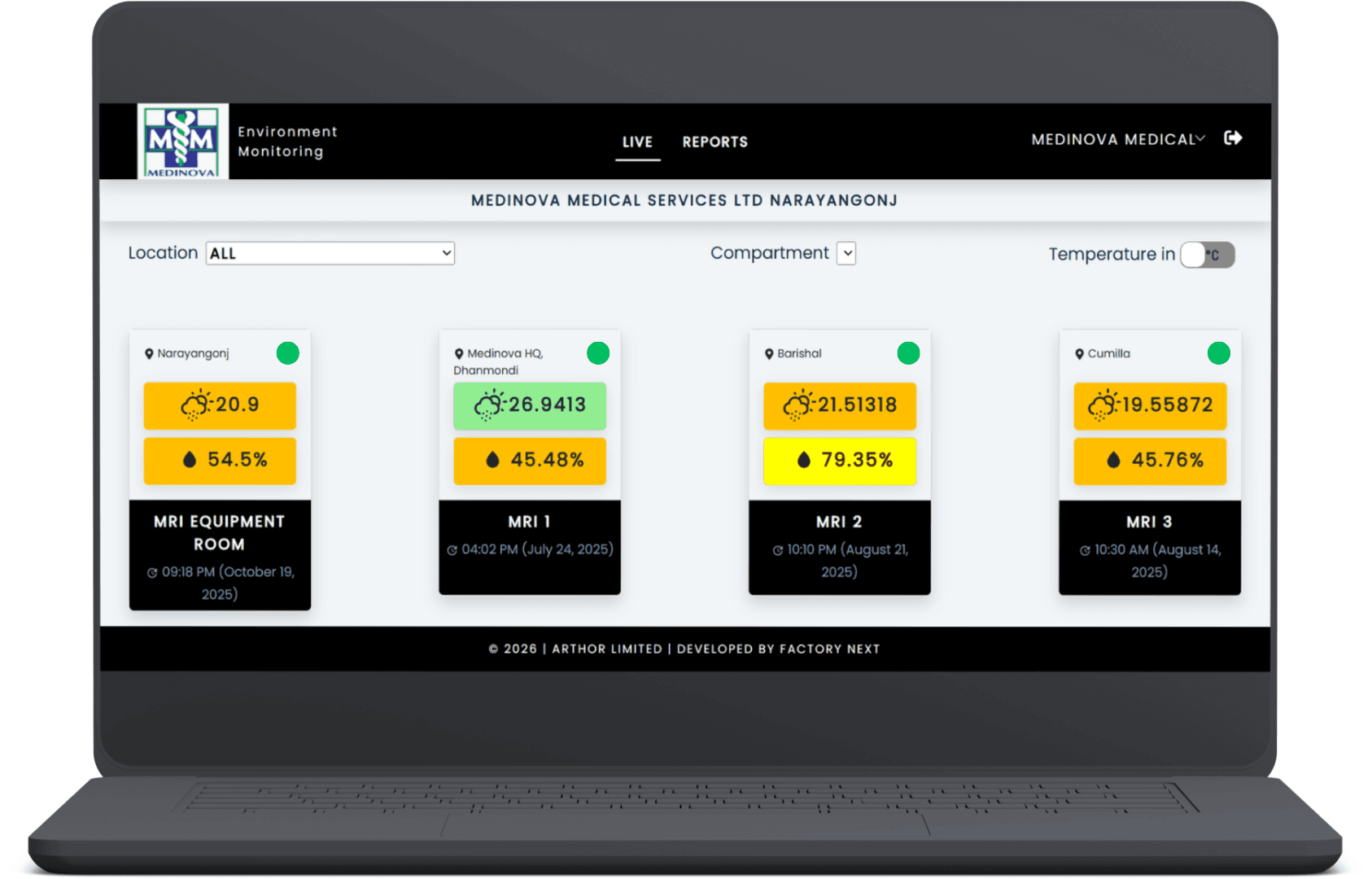The width and height of the screenshot is (1372, 879).
Task: Click the Cumilla location label
Action: tap(1109, 354)
